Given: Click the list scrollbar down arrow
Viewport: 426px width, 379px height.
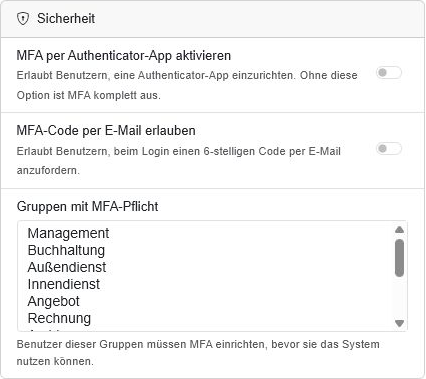Looking at the screenshot, I should [399, 323].
